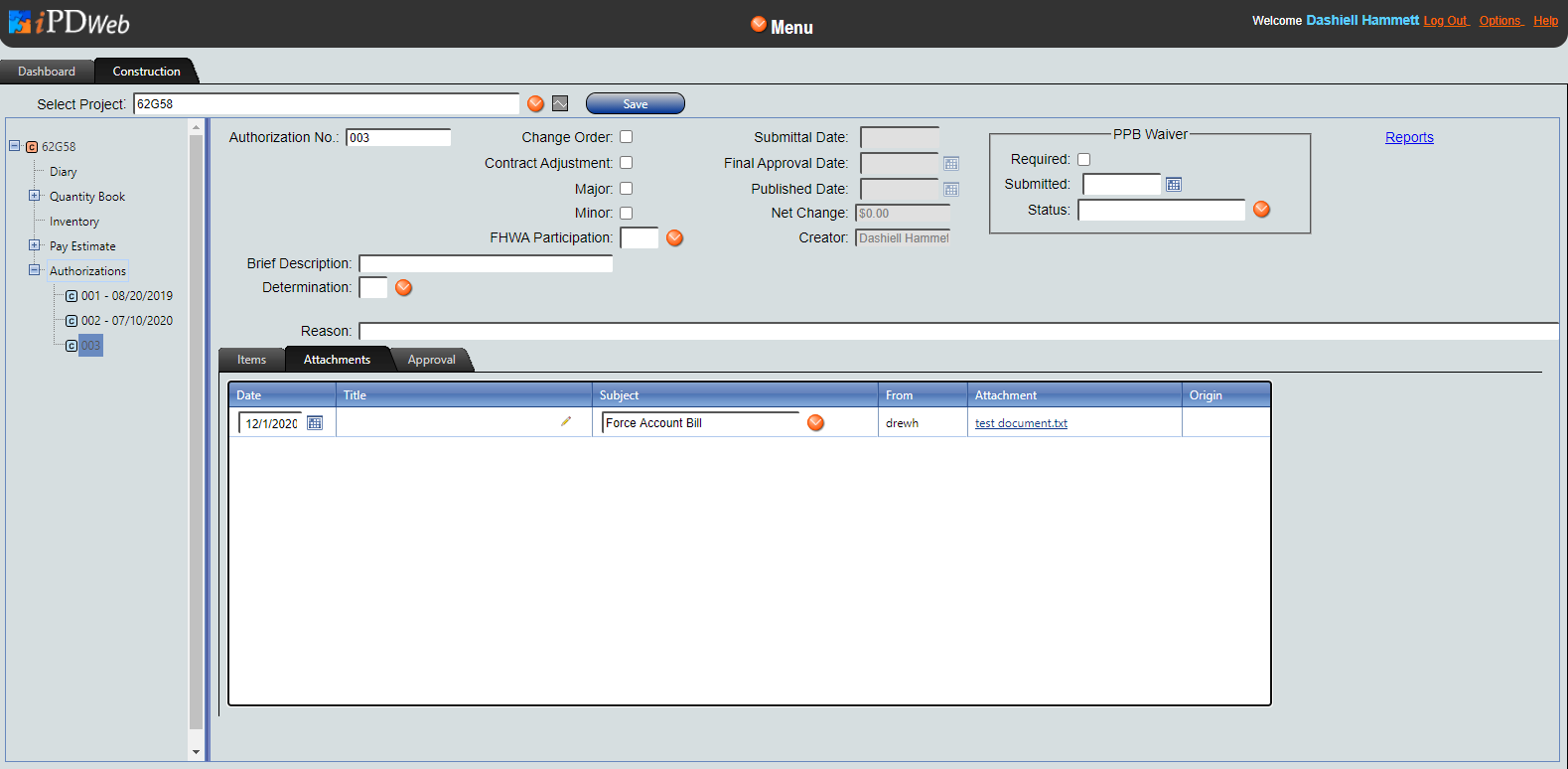Viewport: 1568px width, 769px height.
Task: Click the sidebar vertical scrollbar down arrow
Action: (196, 752)
